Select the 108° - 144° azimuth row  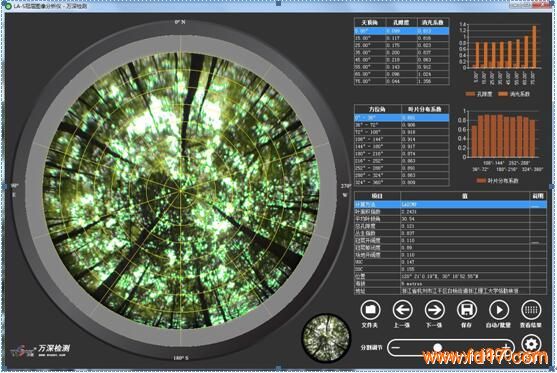[401, 139]
